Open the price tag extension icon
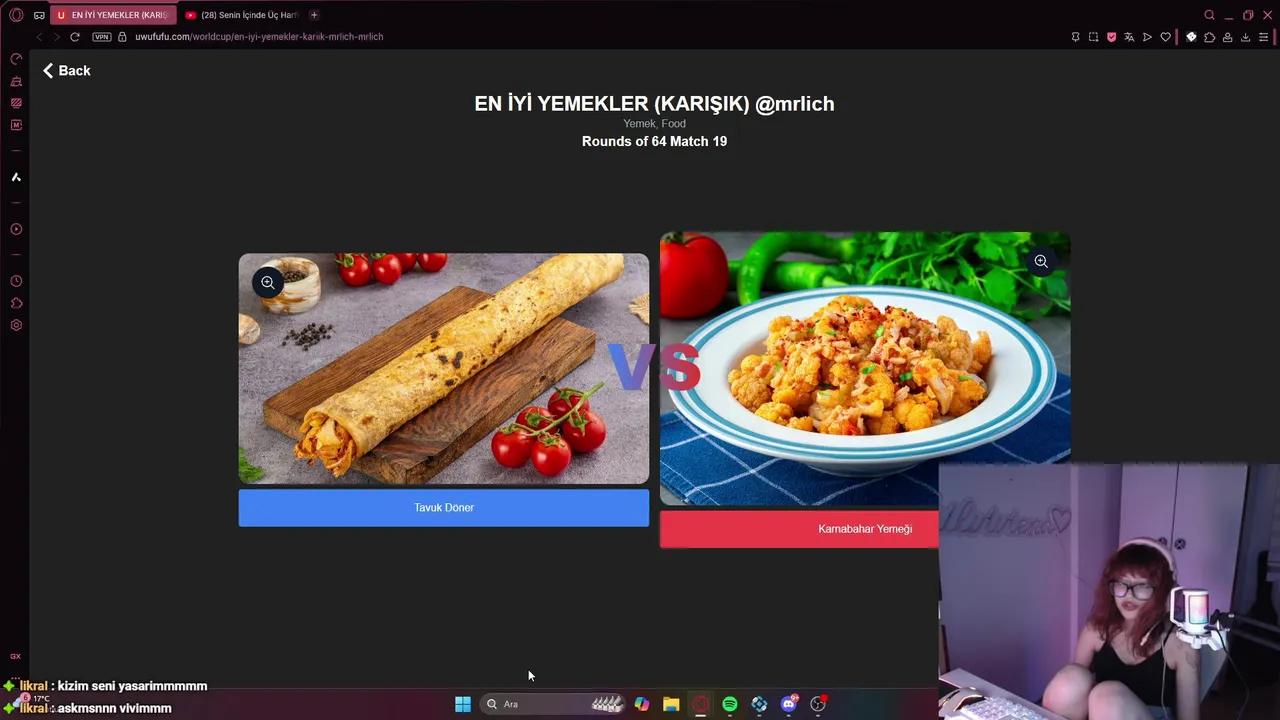 (1191, 37)
